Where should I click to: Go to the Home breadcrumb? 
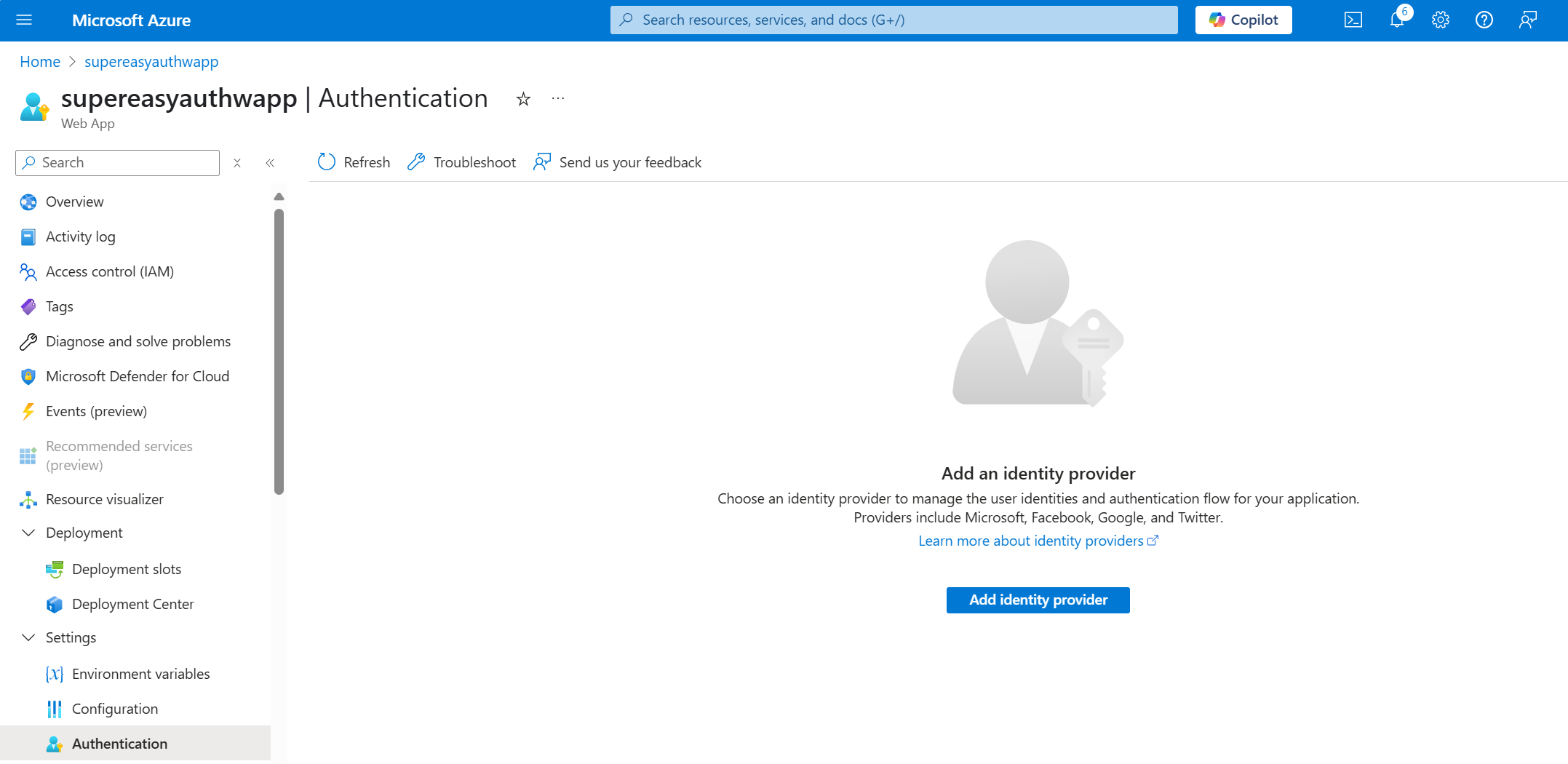pyautogui.click(x=40, y=62)
